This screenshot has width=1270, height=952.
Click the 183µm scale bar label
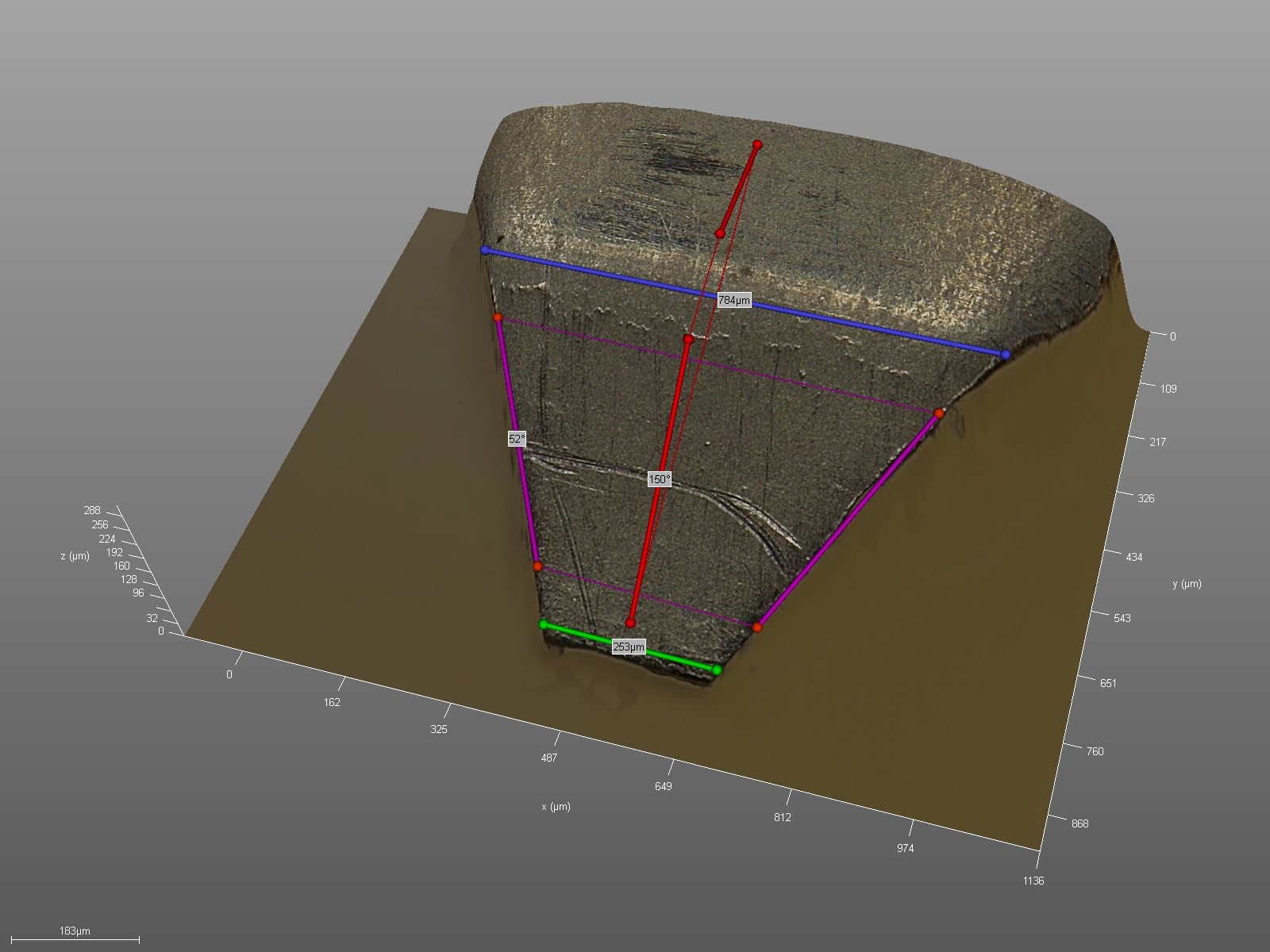point(75,931)
